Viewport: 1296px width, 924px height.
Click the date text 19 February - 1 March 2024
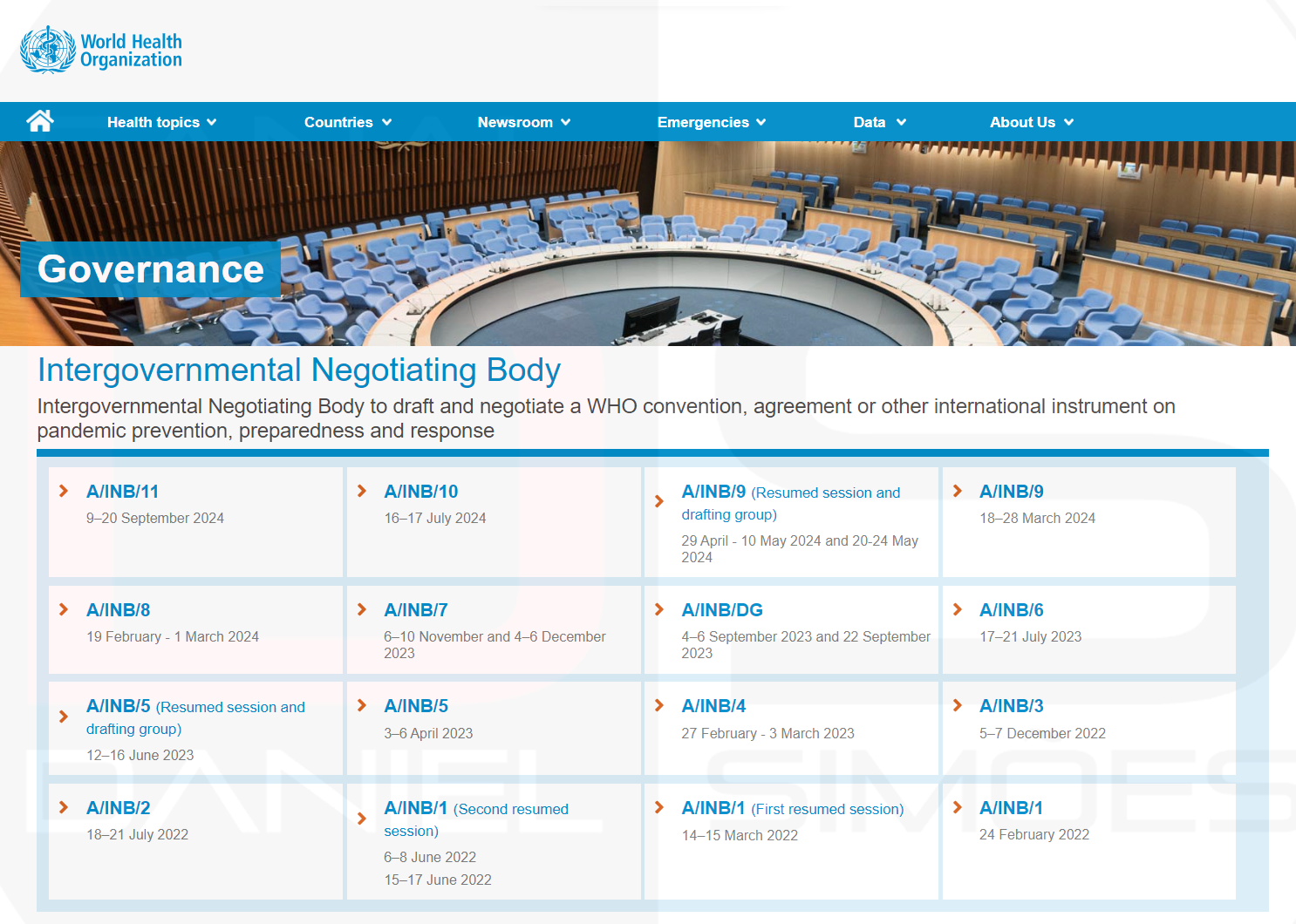coord(173,636)
